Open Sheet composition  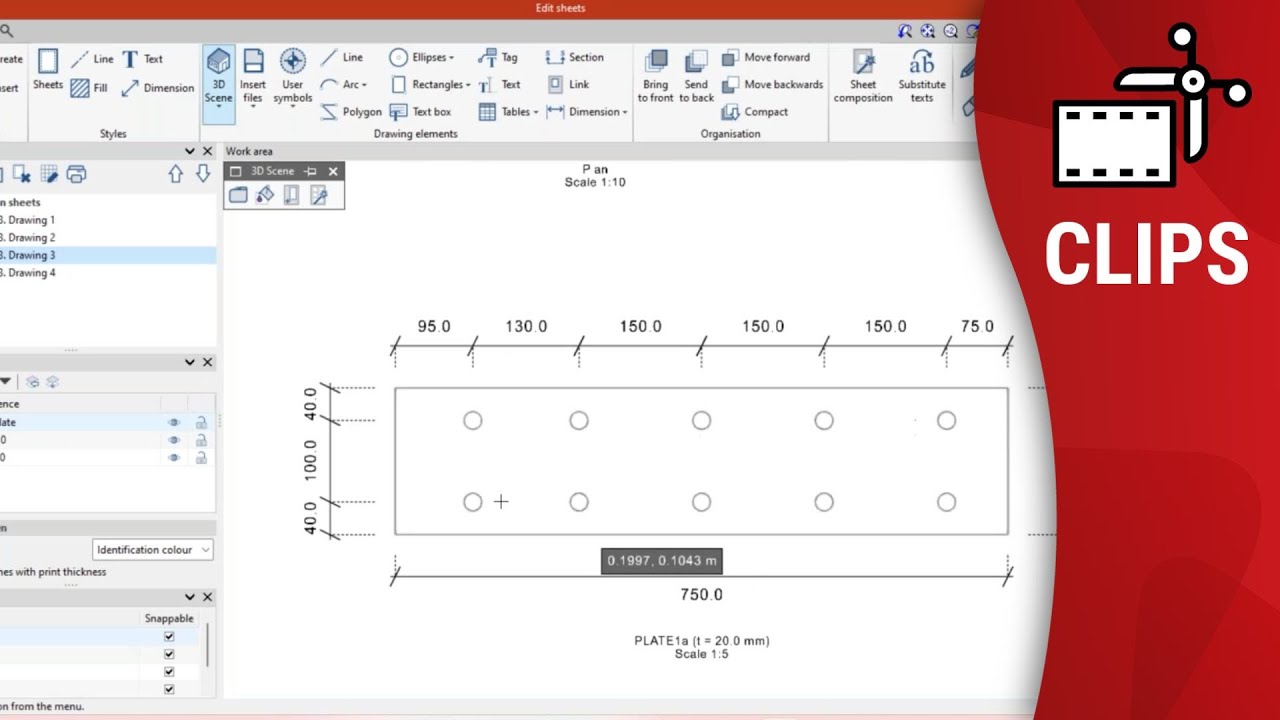click(863, 76)
